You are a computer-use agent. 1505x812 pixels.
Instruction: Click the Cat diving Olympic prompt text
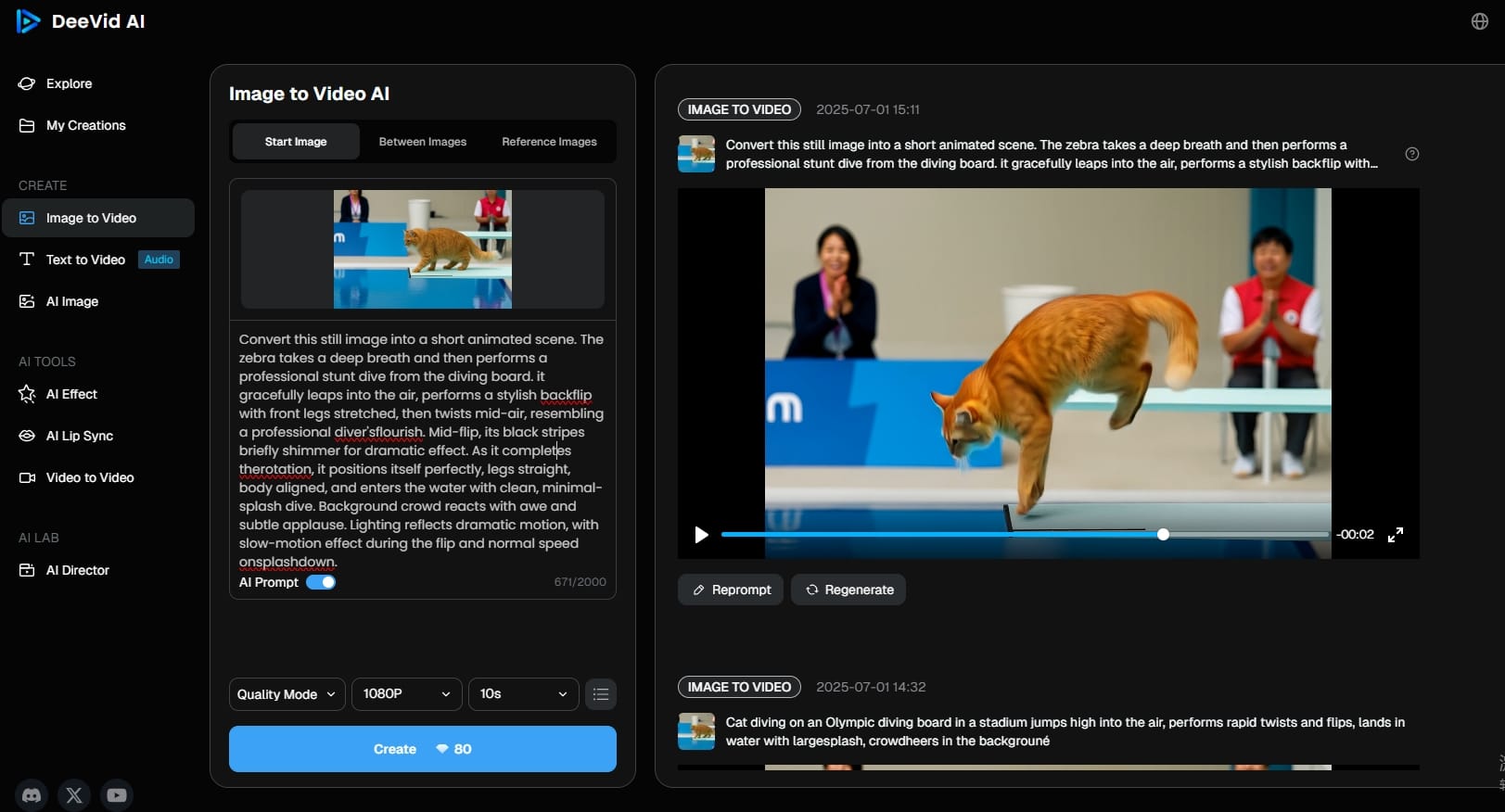1065,731
